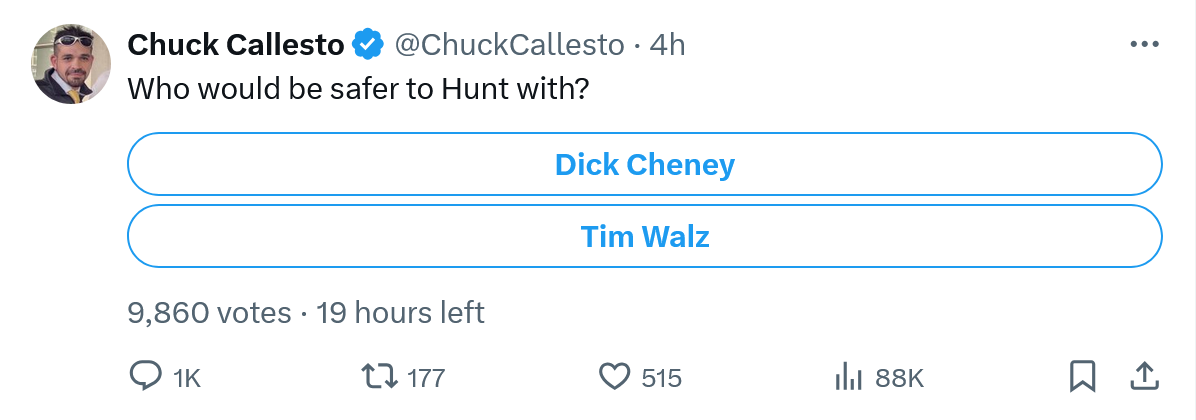Click the 88K views count

(x=899, y=378)
